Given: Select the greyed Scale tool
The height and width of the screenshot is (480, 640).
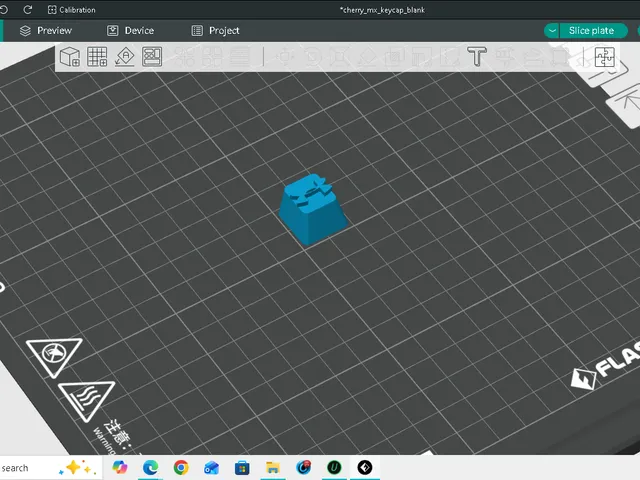Looking at the screenshot, I should [x=340, y=57].
